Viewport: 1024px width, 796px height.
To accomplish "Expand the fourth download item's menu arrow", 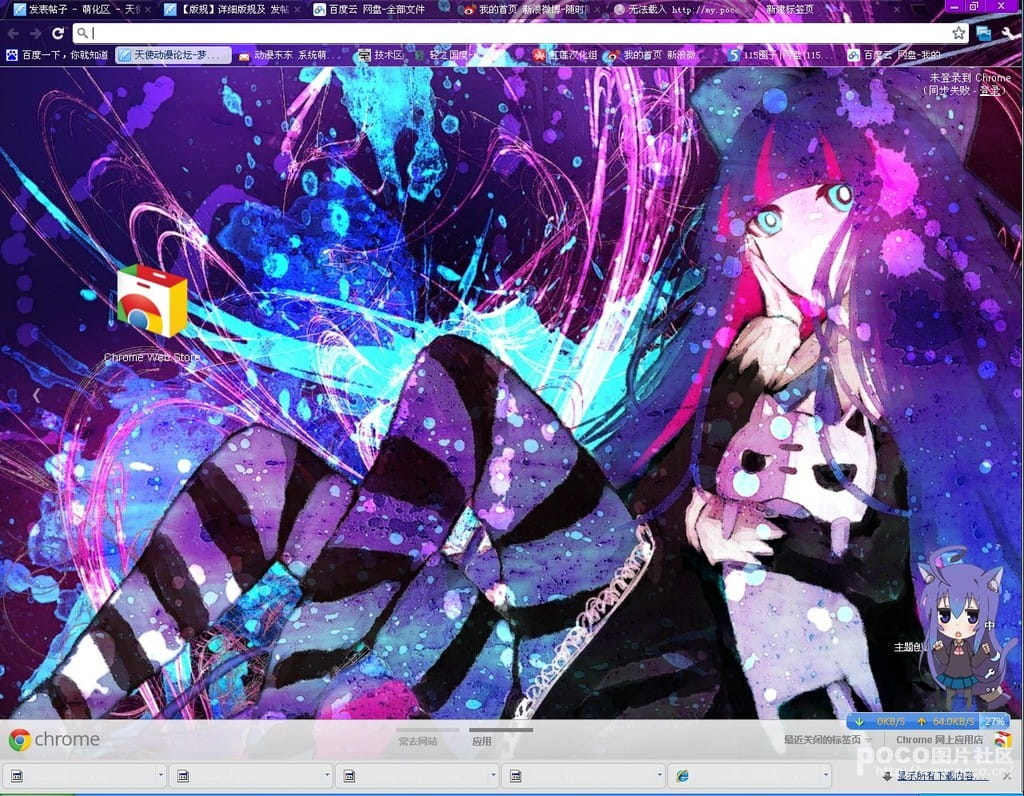I will point(660,776).
